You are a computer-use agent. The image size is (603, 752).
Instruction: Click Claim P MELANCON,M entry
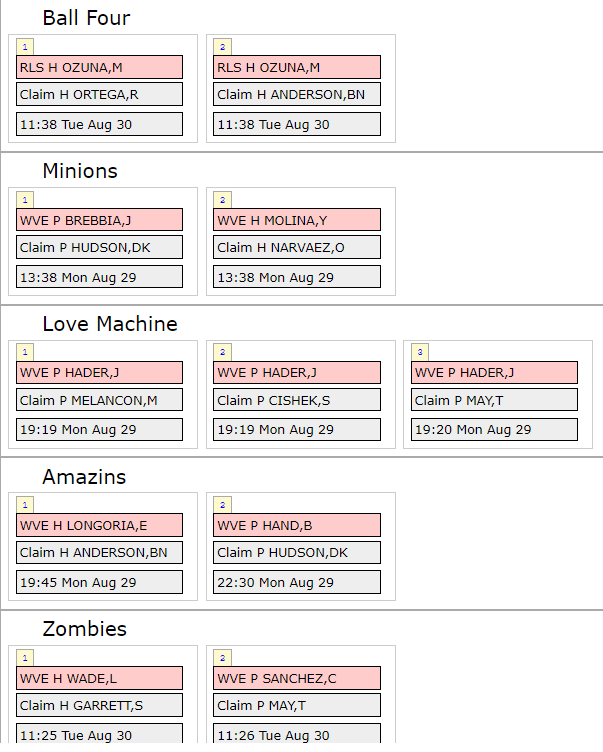[99, 400]
